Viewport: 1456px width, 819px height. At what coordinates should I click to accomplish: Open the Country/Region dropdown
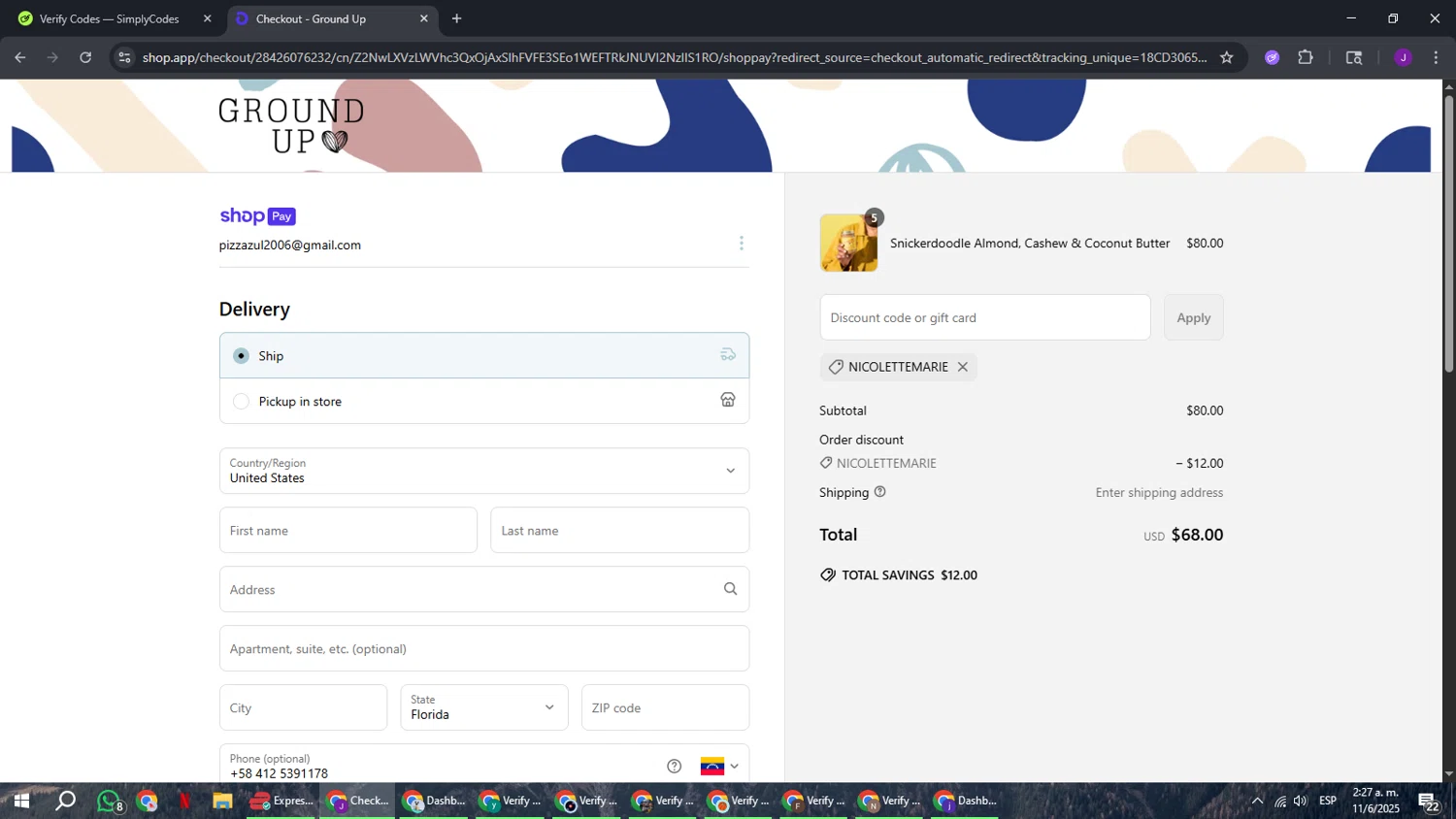point(484,471)
